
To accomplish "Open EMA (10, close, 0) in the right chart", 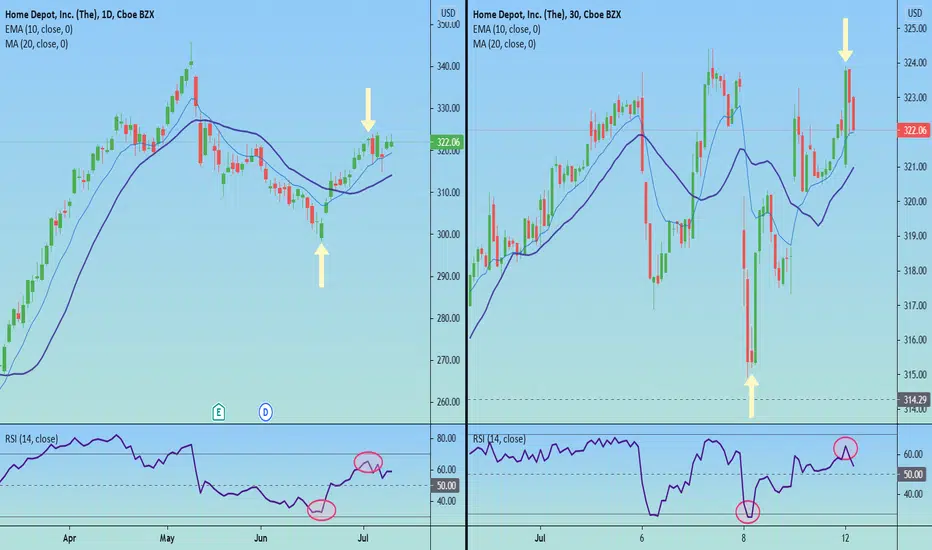I will click(506, 29).
